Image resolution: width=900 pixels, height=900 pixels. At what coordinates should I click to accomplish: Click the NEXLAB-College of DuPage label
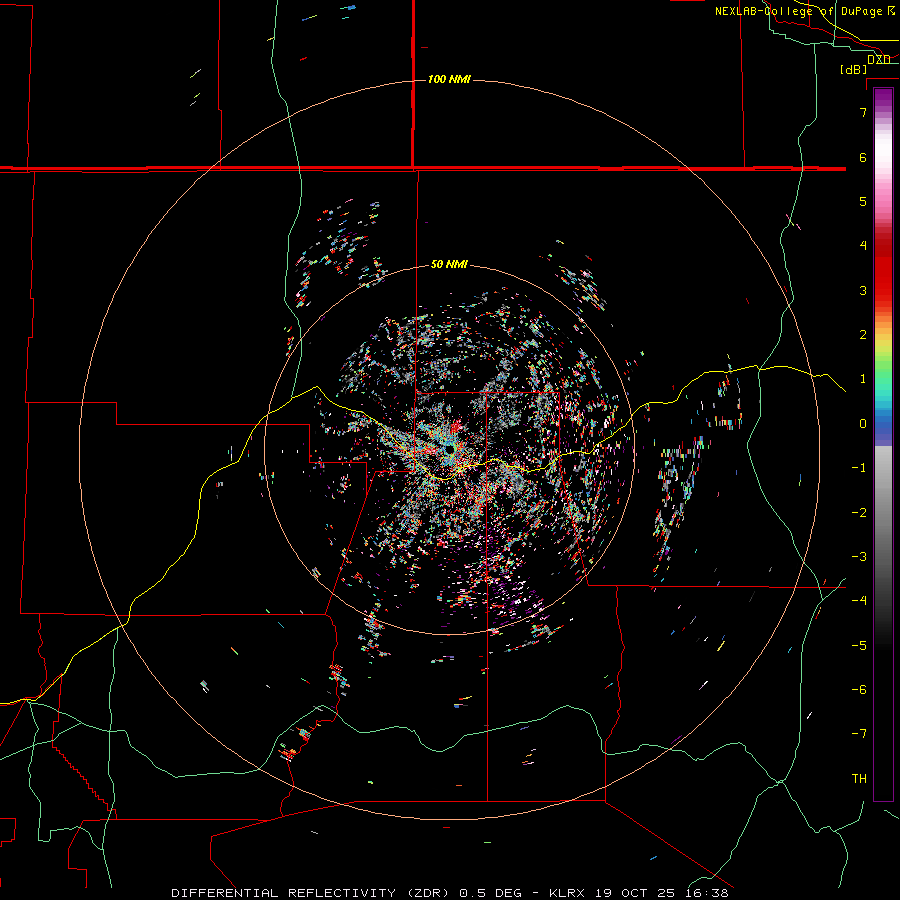pyautogui.click(x=805, y=11)
